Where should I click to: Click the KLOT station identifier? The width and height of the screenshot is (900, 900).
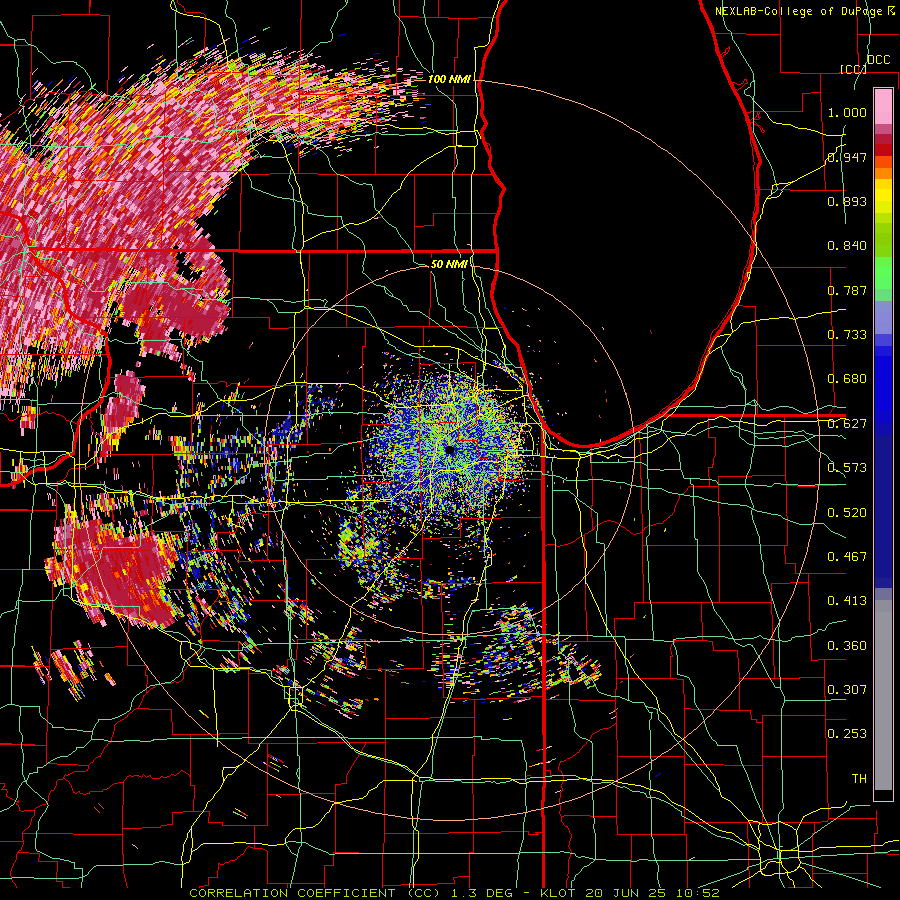560,893
